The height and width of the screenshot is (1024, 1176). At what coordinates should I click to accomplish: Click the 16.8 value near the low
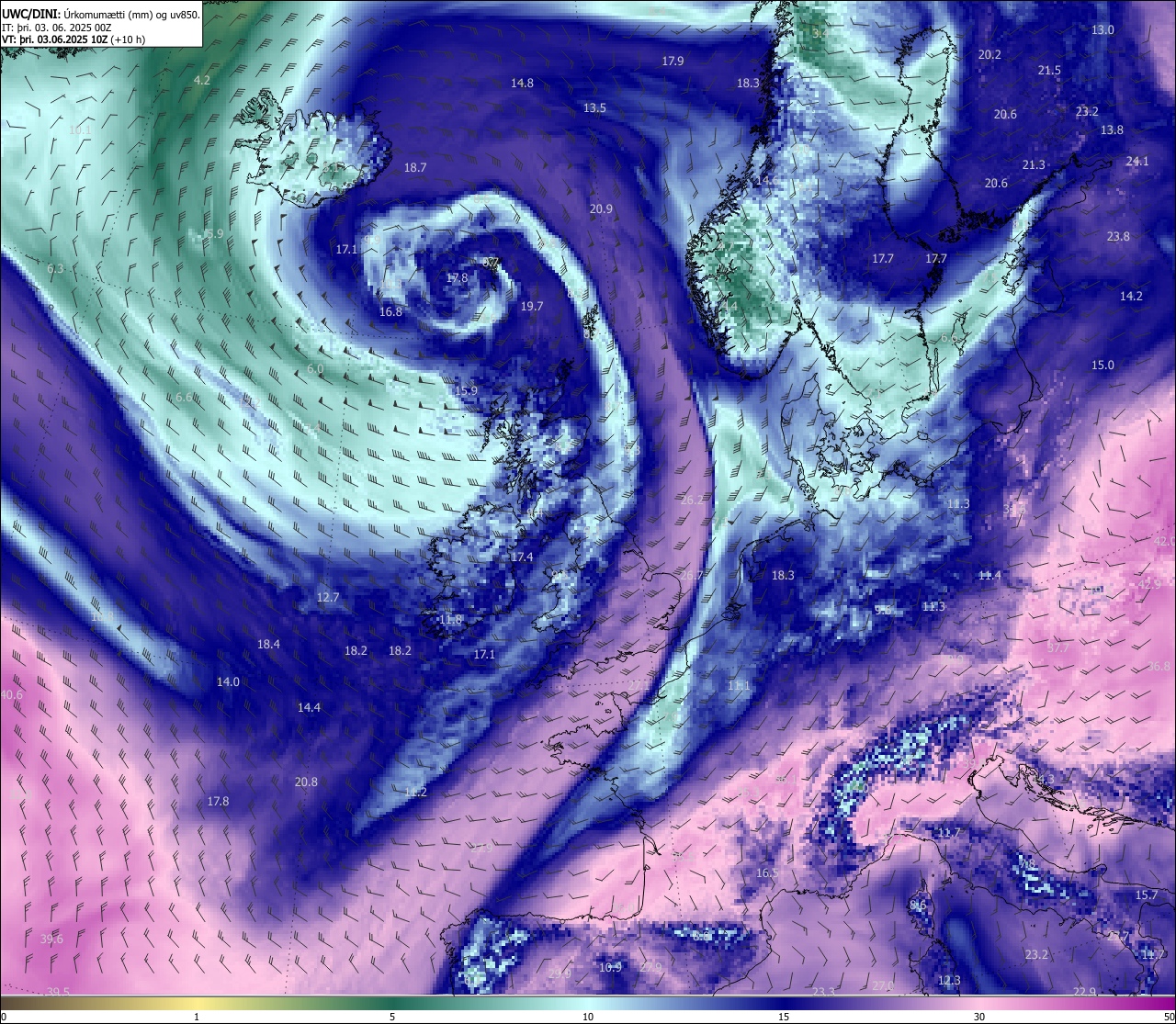point(390,312)
